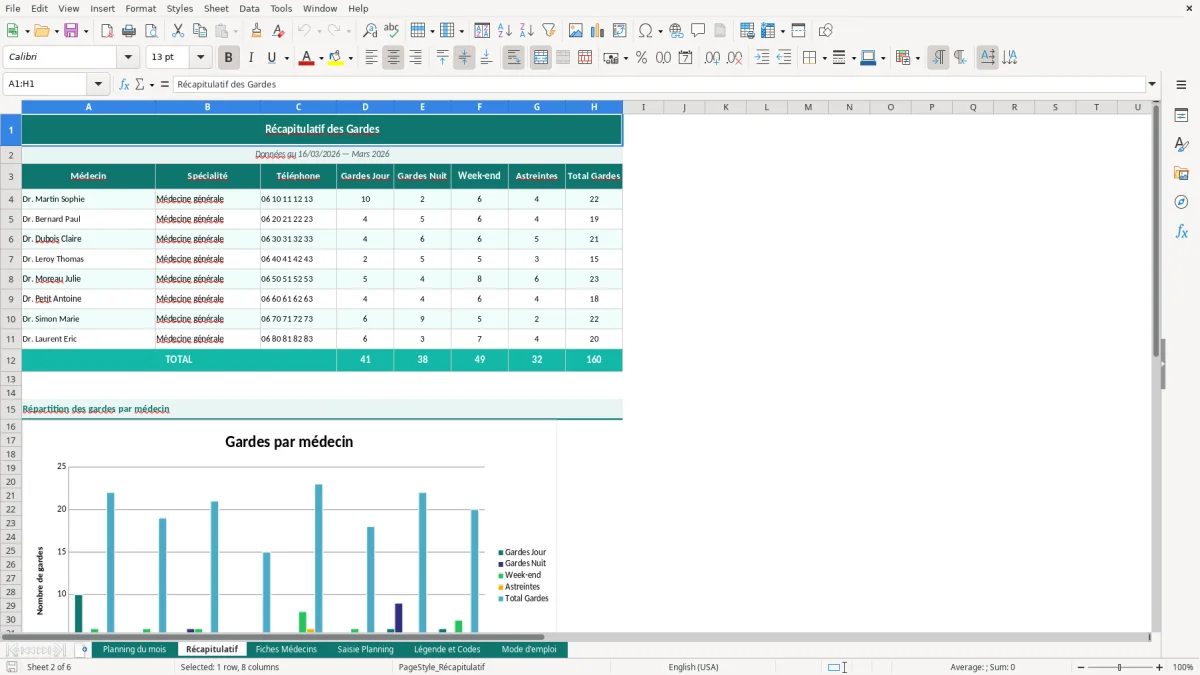1200x675 pixels.
Task: Add a decimal place
Action: (712, 58)
